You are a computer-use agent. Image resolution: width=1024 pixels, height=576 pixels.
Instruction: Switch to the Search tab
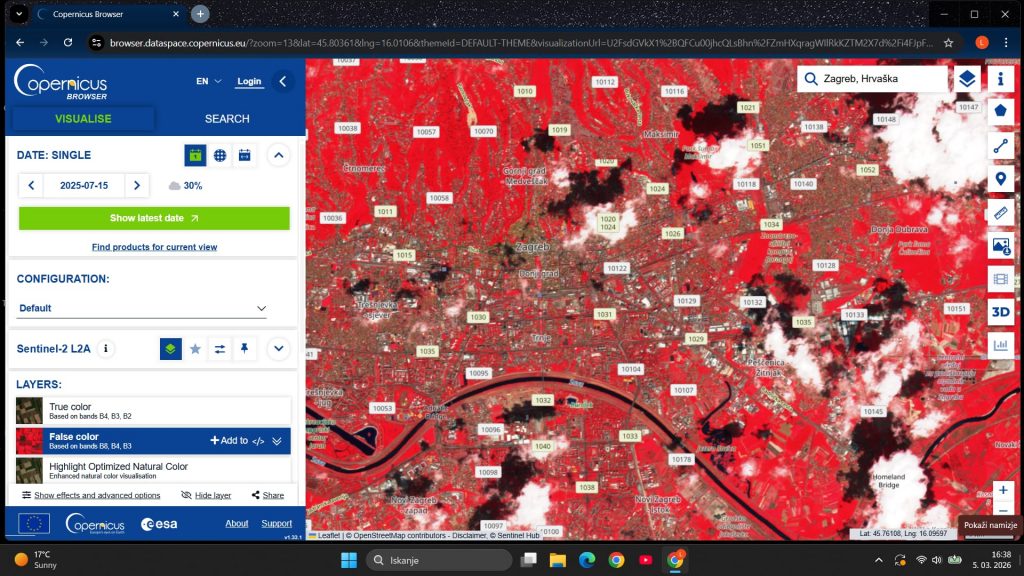pos(227,119)
